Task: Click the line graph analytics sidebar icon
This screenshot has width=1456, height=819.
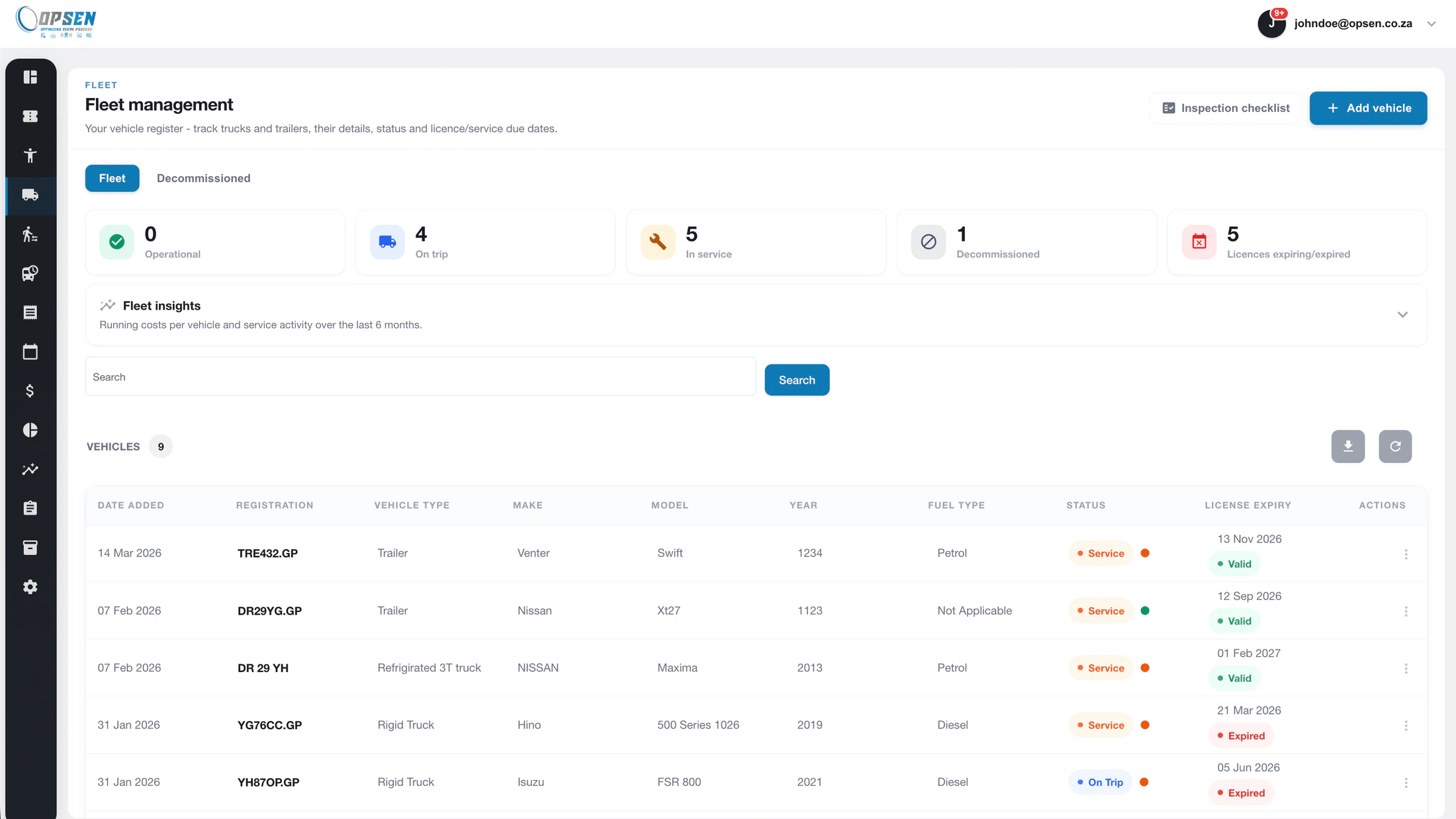Action: click(x=30, y=469)
